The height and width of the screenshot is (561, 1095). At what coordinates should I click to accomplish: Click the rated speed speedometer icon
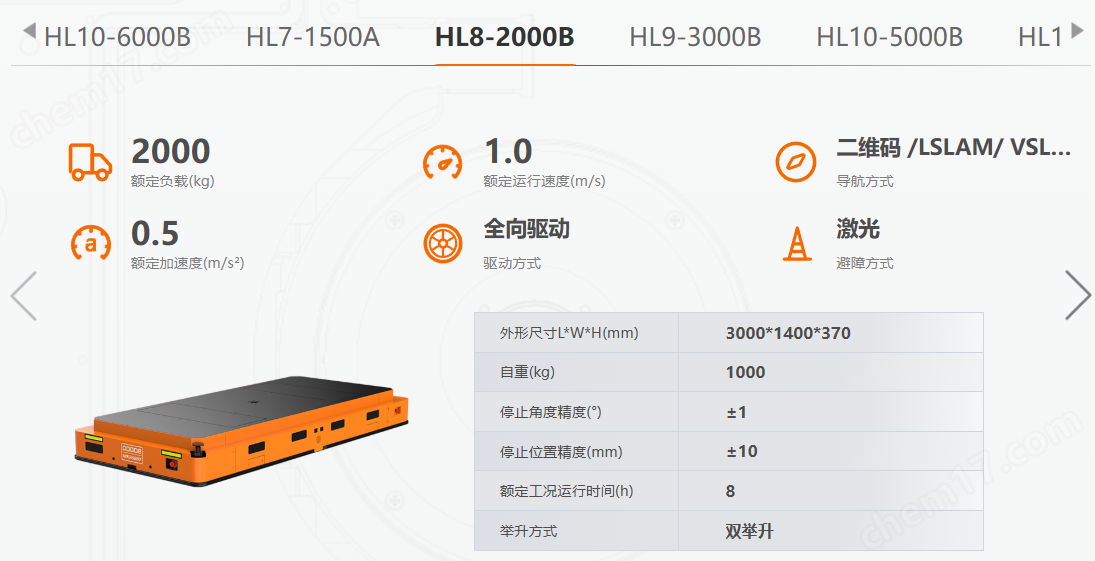click(443, 162)
